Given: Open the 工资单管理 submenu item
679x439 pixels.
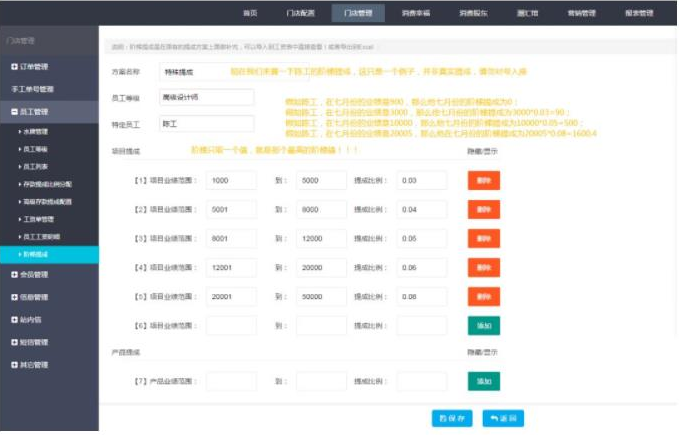Looking at the screenshot, I should [x=40, y=219].
